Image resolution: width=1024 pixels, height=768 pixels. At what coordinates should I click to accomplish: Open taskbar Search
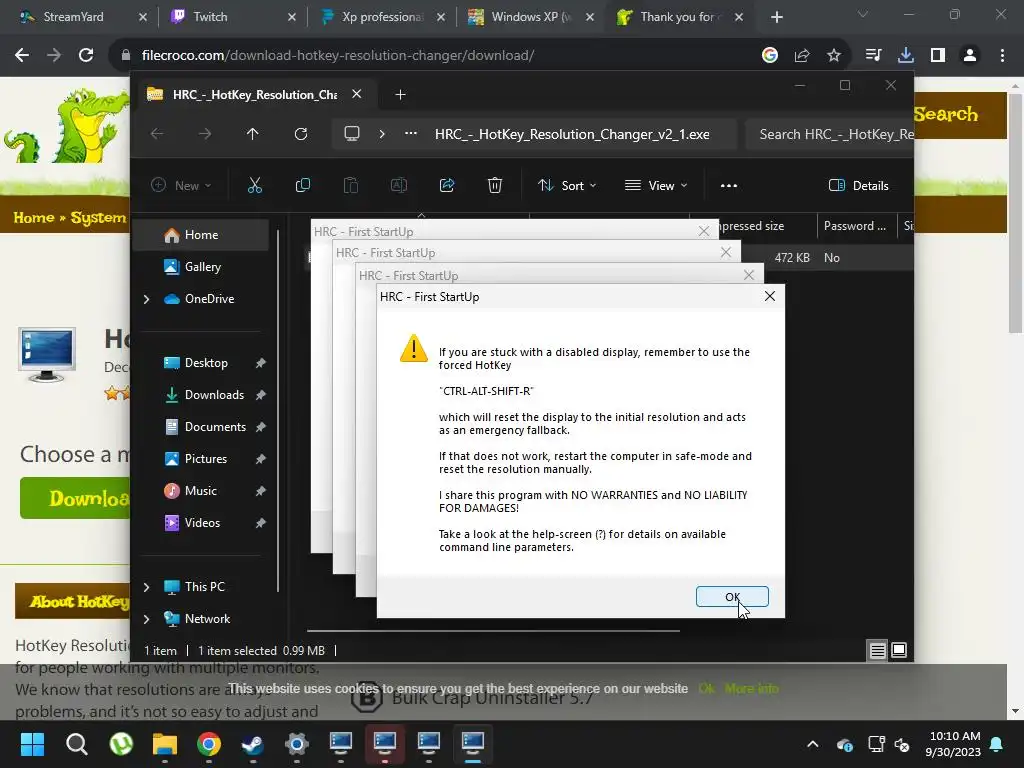[76, 744]
